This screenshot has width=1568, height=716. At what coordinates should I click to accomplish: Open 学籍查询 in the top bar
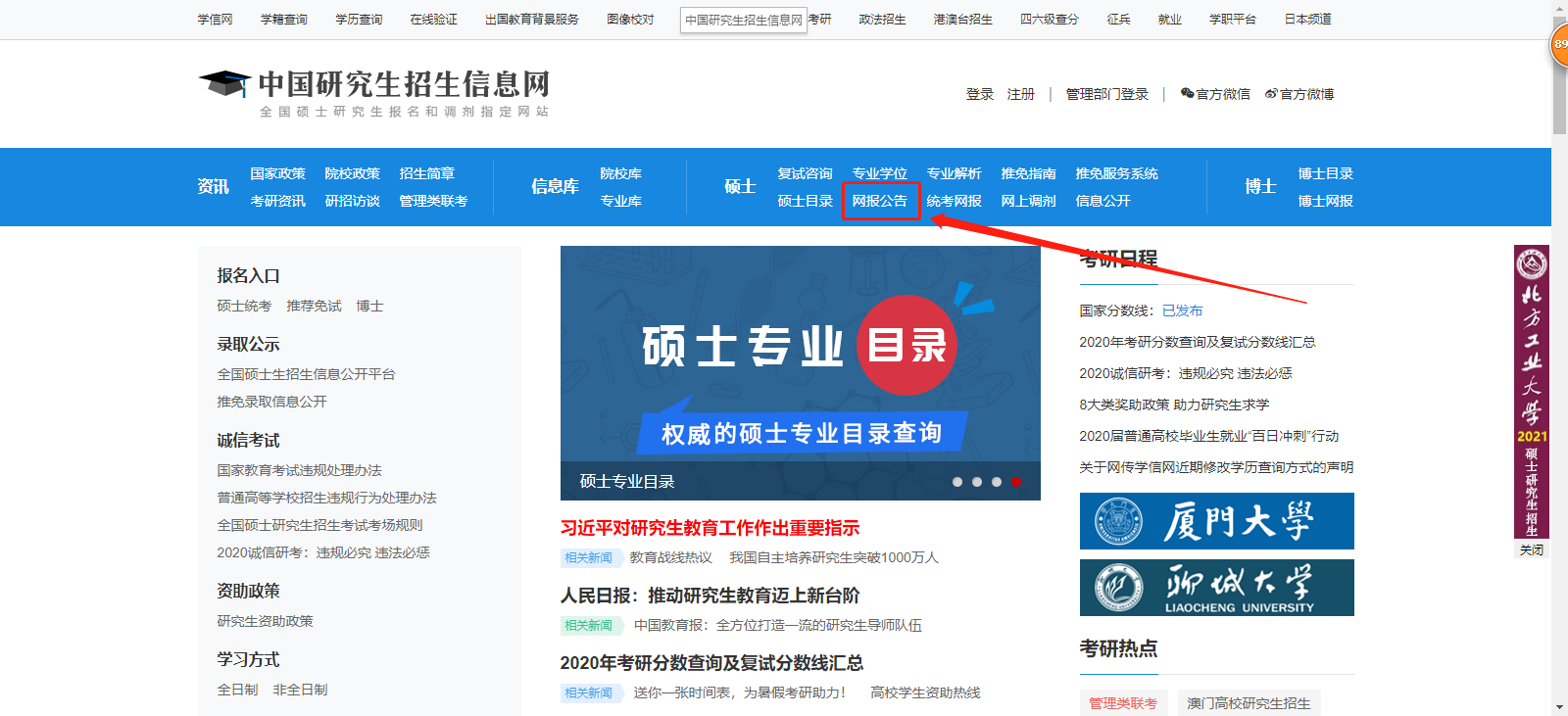284,20
